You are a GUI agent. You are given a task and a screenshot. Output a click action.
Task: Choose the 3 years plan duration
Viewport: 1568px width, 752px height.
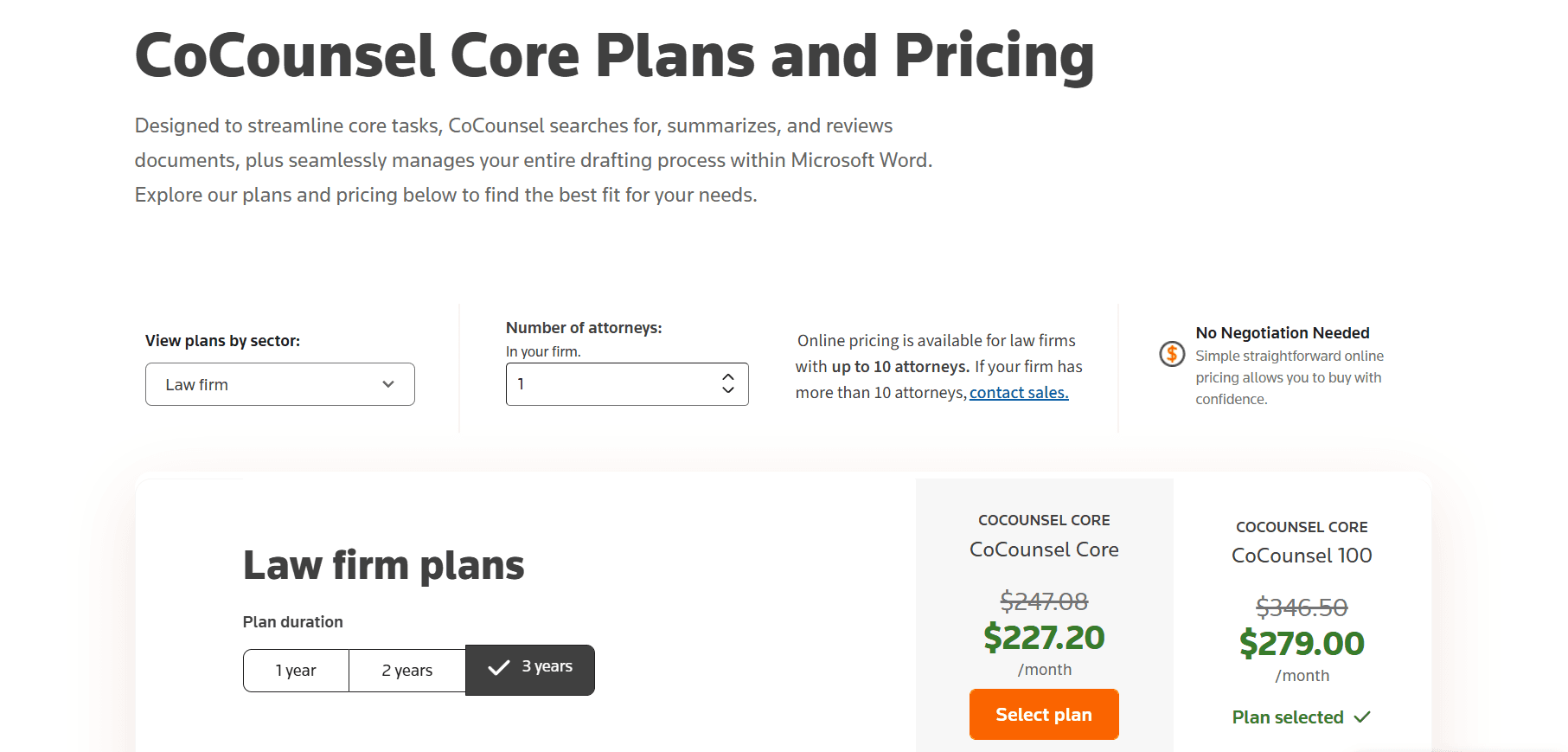[530, 670]
